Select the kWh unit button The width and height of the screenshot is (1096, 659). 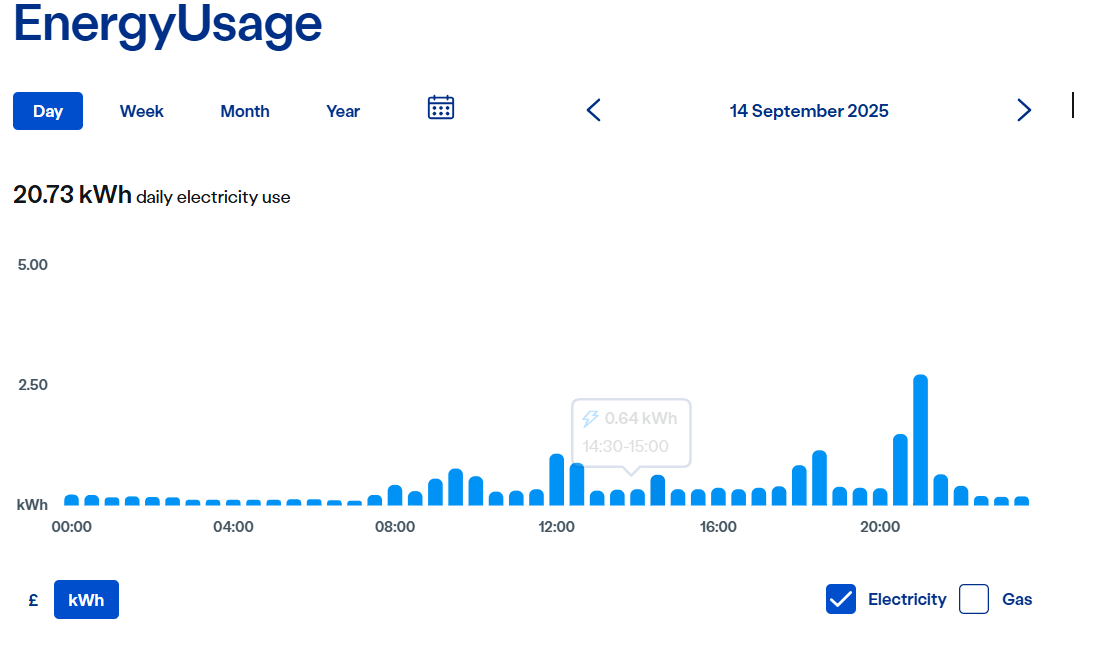coord(86,600)
